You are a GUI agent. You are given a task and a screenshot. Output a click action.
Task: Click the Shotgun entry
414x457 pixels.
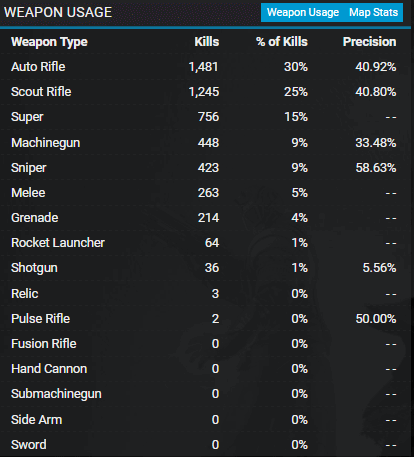pyautogui.click(x=34, y=268)
